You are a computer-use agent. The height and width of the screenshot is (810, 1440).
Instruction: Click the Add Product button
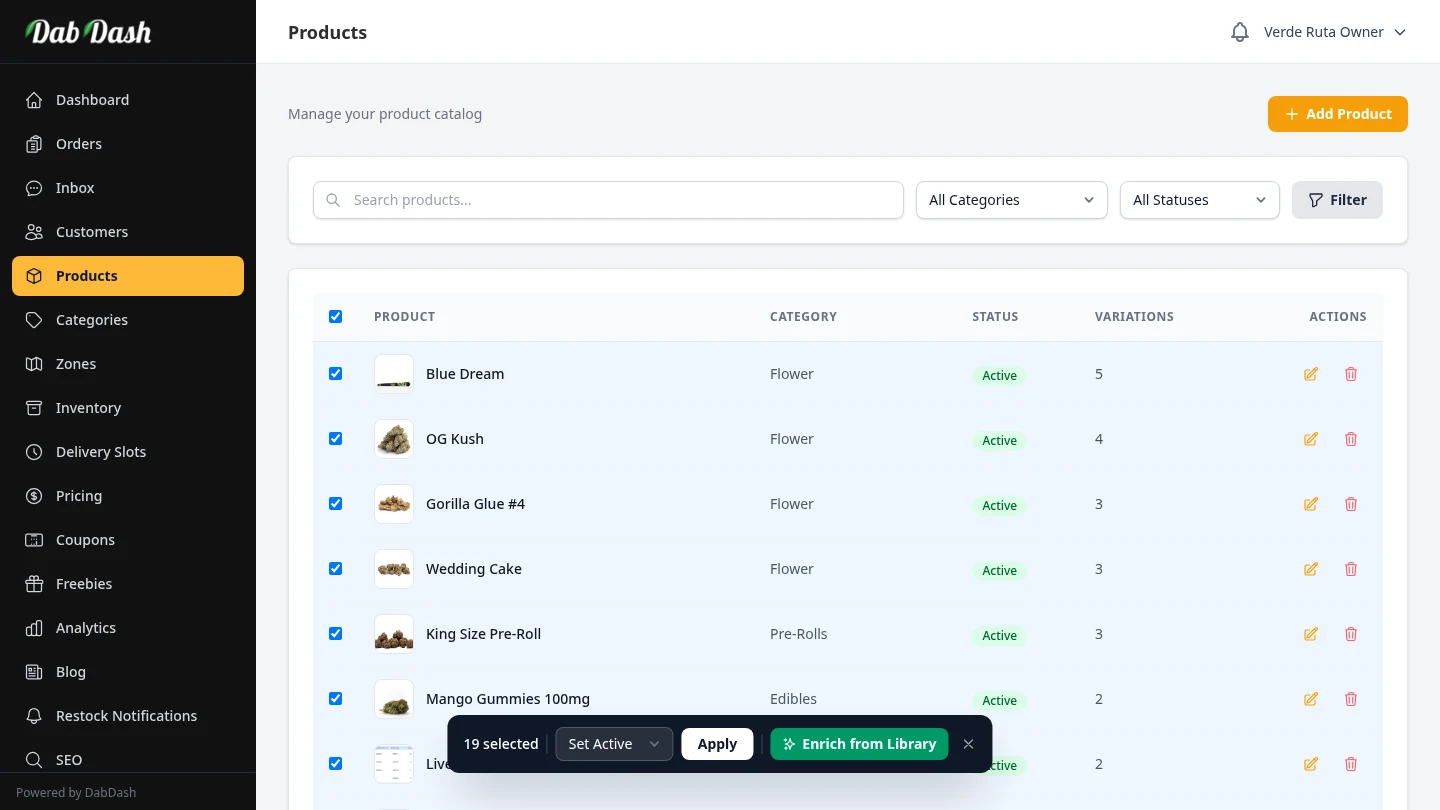pos(1337,114)
